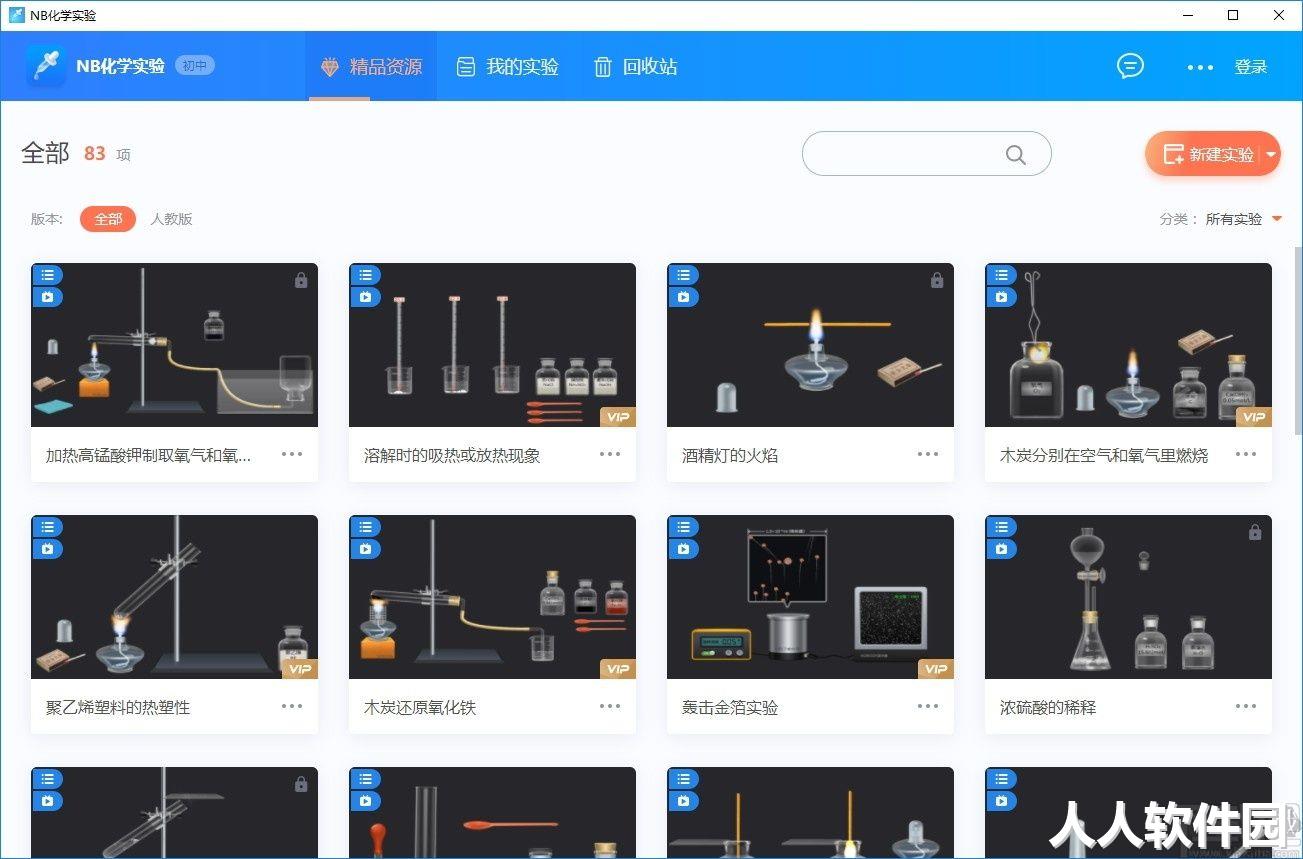Click the NB化学实验 dropper logo icon
Viewport: 1303px width, 859px height.
coord(46,66)
